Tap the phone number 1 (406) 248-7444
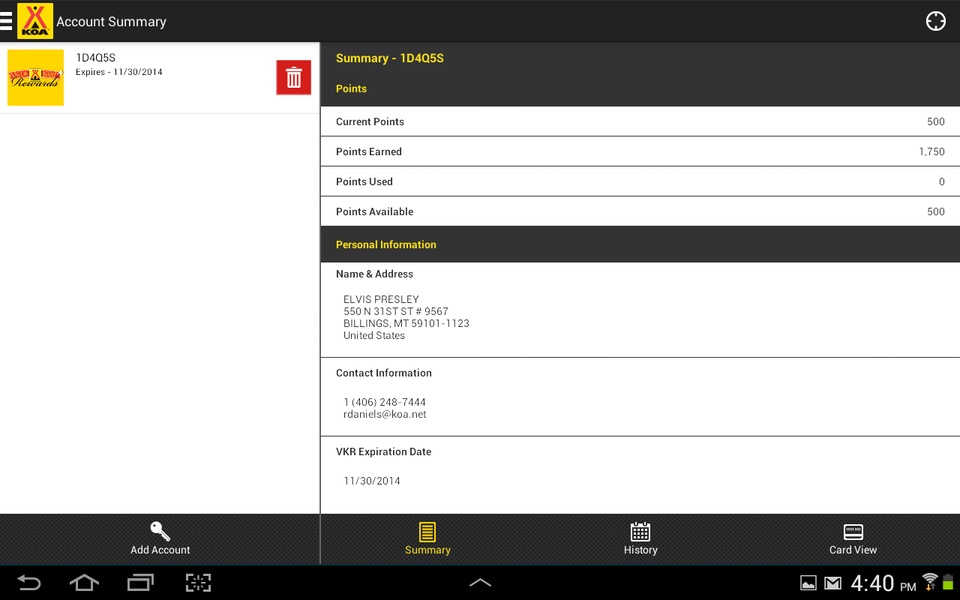 click(x=384, y=402)
